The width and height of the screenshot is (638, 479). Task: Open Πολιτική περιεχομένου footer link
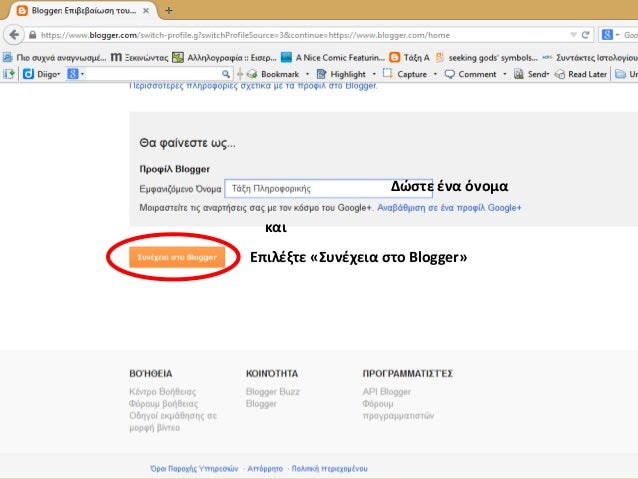[330, 468]
